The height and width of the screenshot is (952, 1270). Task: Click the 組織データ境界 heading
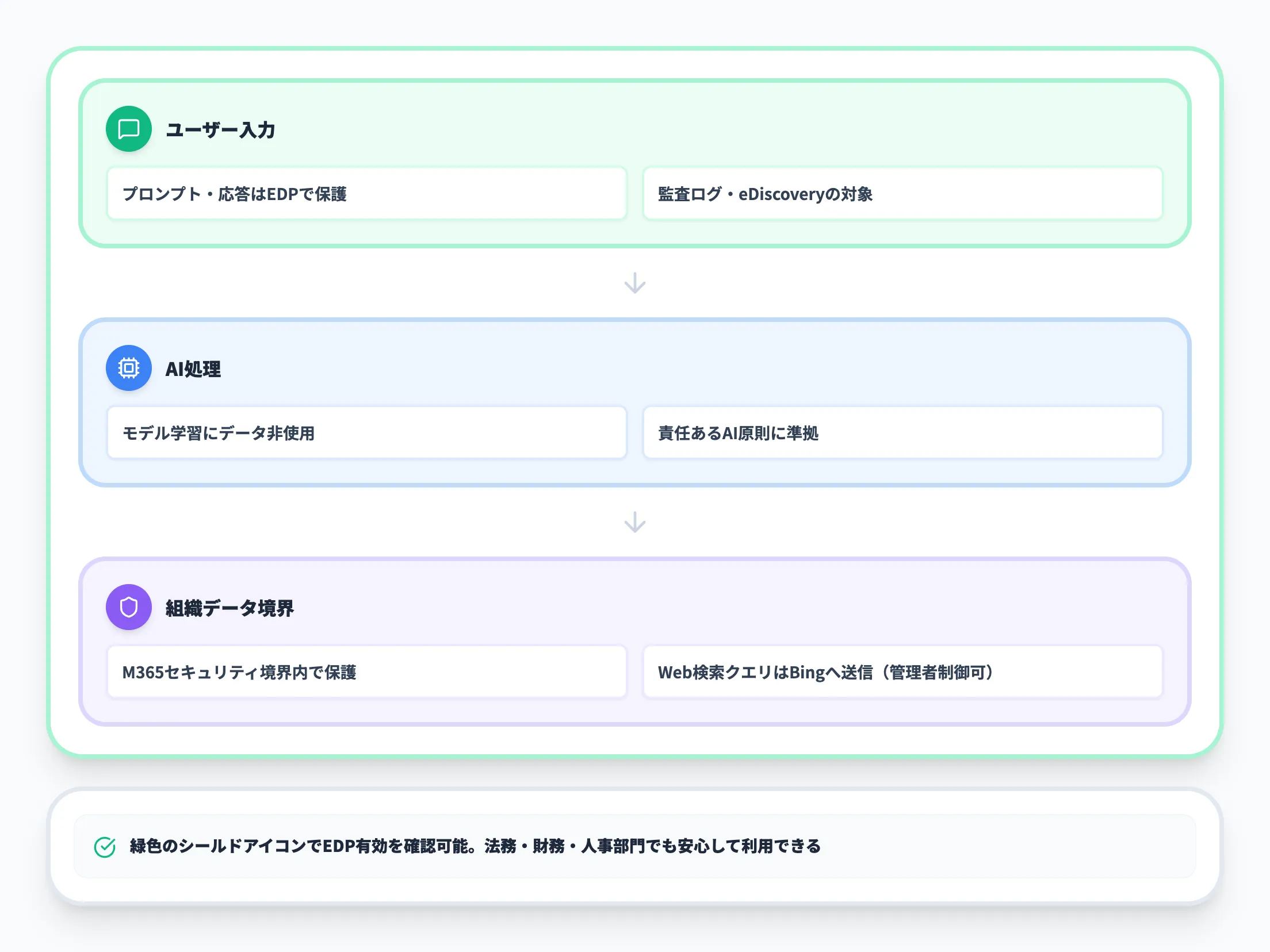click(x=229, y=608)
